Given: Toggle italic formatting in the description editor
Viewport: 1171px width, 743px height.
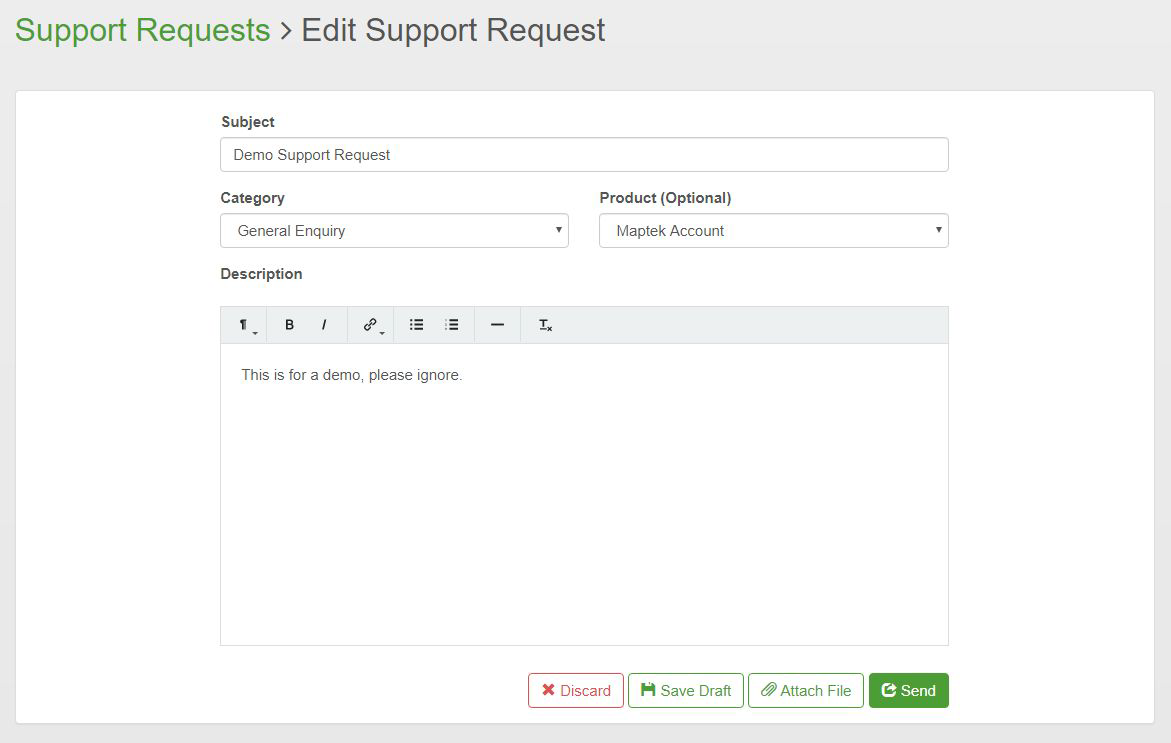Looking at the screenshot, I should pos(324,325).
